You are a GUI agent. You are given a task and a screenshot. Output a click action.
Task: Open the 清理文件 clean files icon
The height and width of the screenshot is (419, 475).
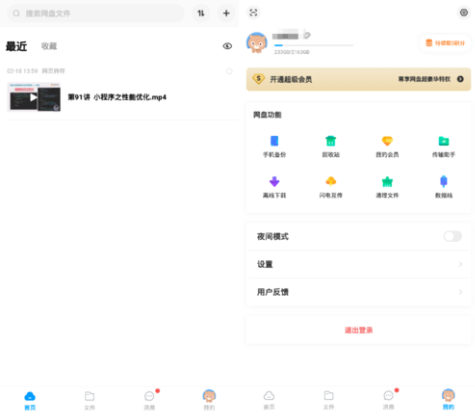point(387,182)
